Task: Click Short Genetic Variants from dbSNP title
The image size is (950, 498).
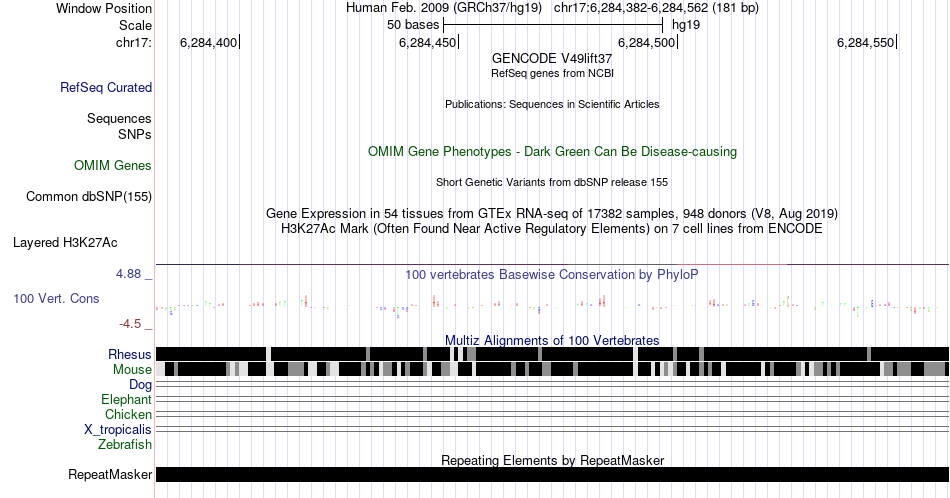Action: (x=552, y=182)
